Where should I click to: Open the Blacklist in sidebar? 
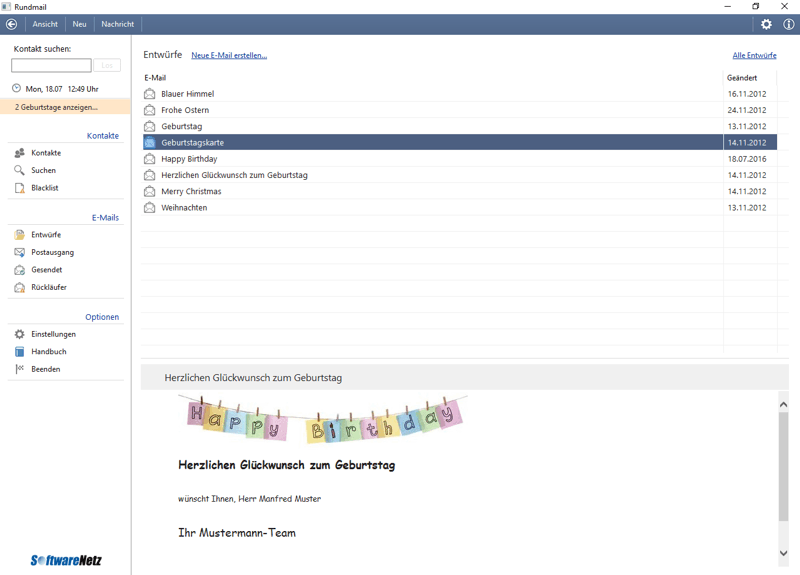[x=44, y=188]
